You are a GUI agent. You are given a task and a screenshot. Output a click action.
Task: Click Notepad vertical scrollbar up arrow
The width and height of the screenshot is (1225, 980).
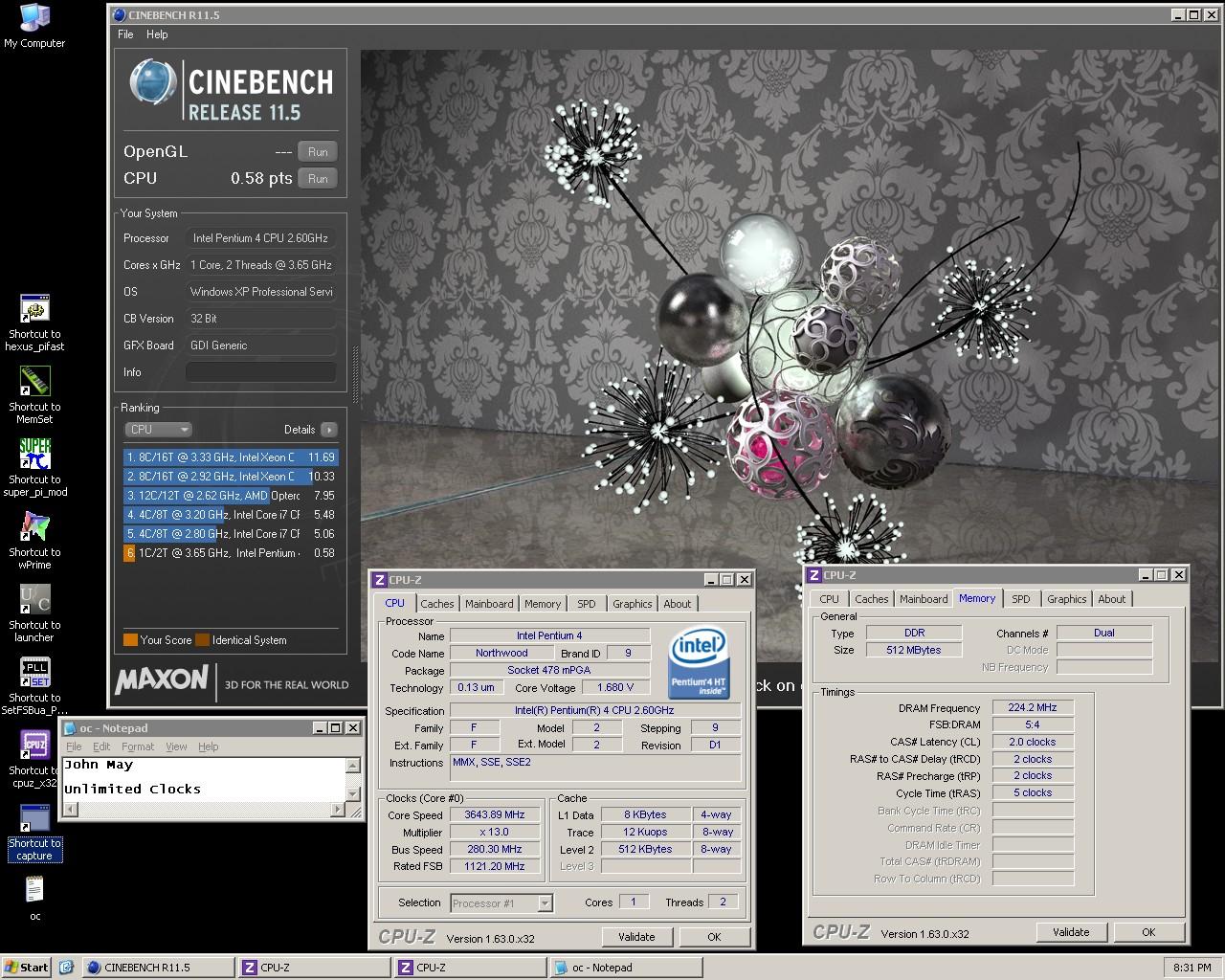pyautogui.click(x=353, y=765)
